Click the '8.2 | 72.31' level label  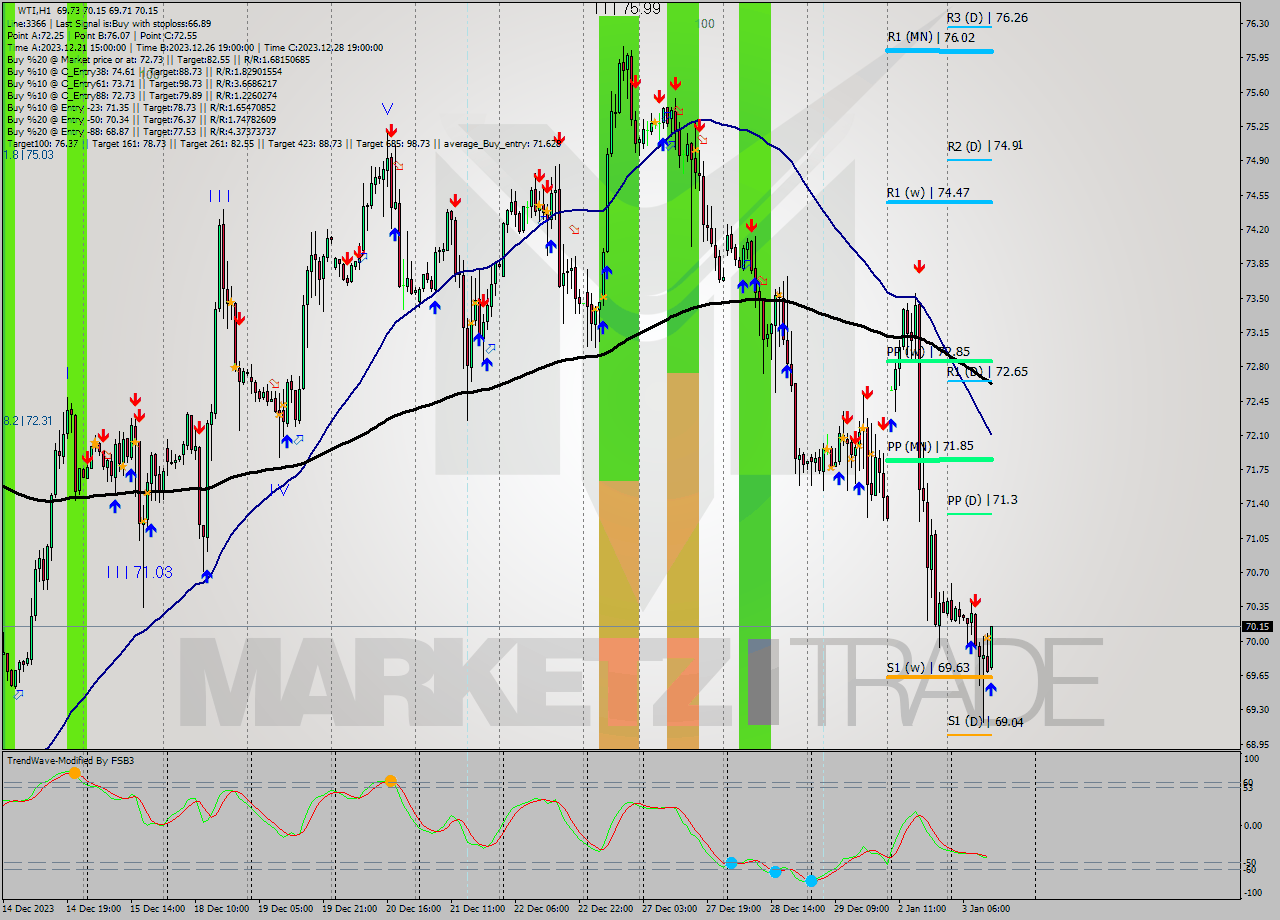(28, 421)
